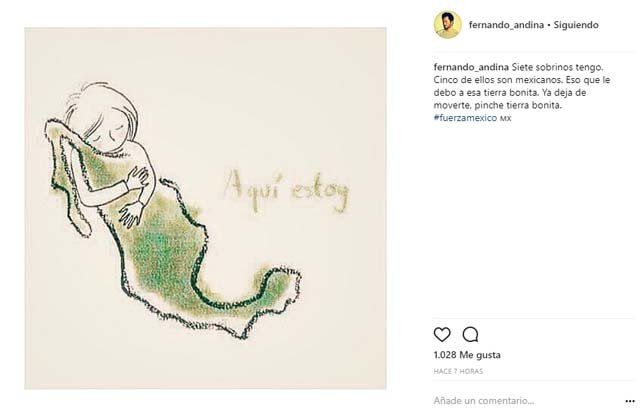Open the three-dot more options menu
Viewport: 640px width, 411px height.
630,401
